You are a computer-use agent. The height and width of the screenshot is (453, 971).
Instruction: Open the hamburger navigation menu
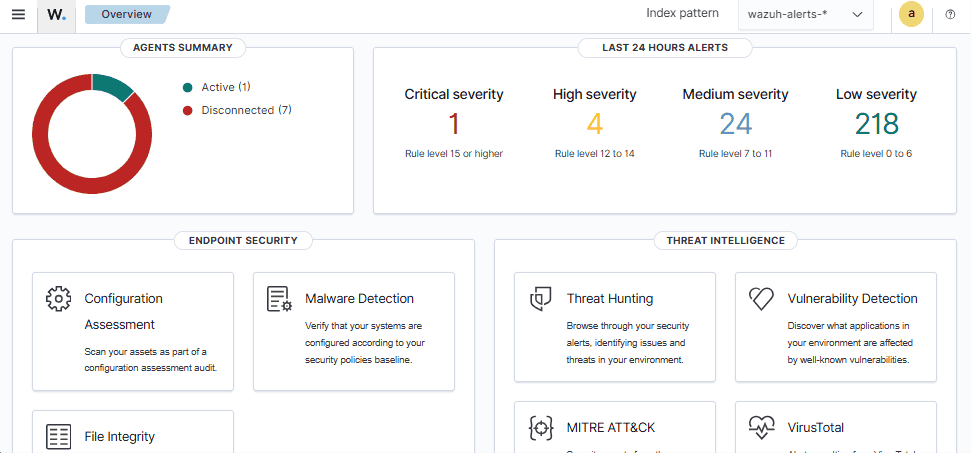click(19, 14)
